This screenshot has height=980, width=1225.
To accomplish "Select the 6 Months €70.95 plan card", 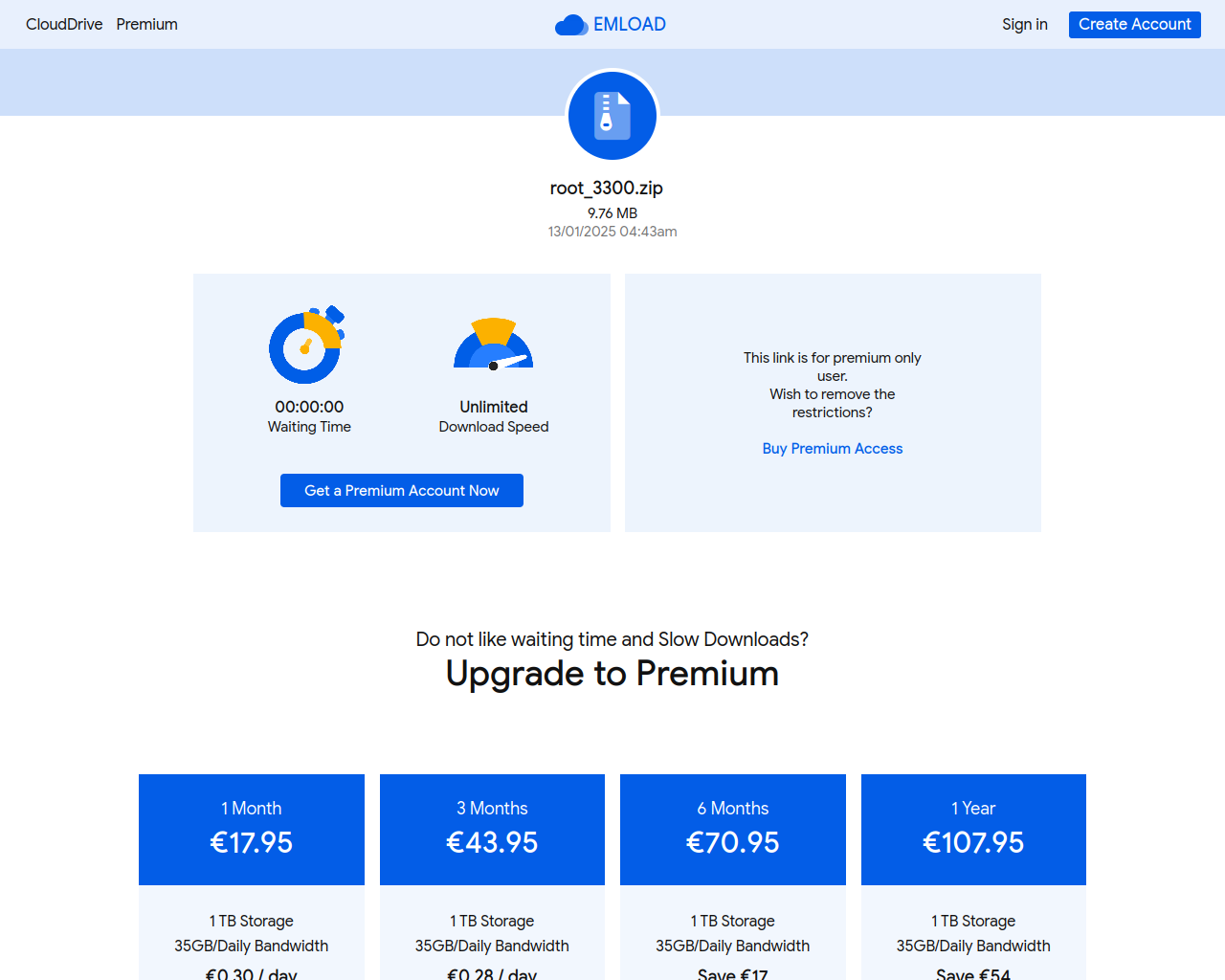I will [733, 829].
